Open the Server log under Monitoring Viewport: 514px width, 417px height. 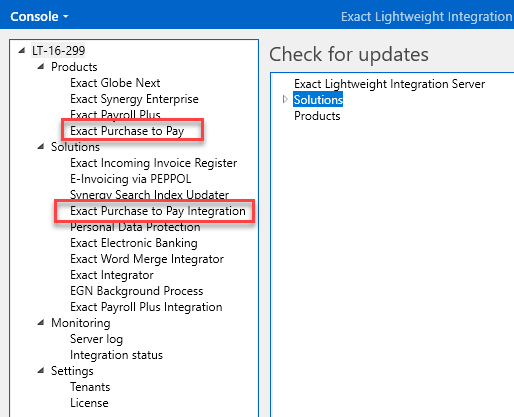coord(96,339)
